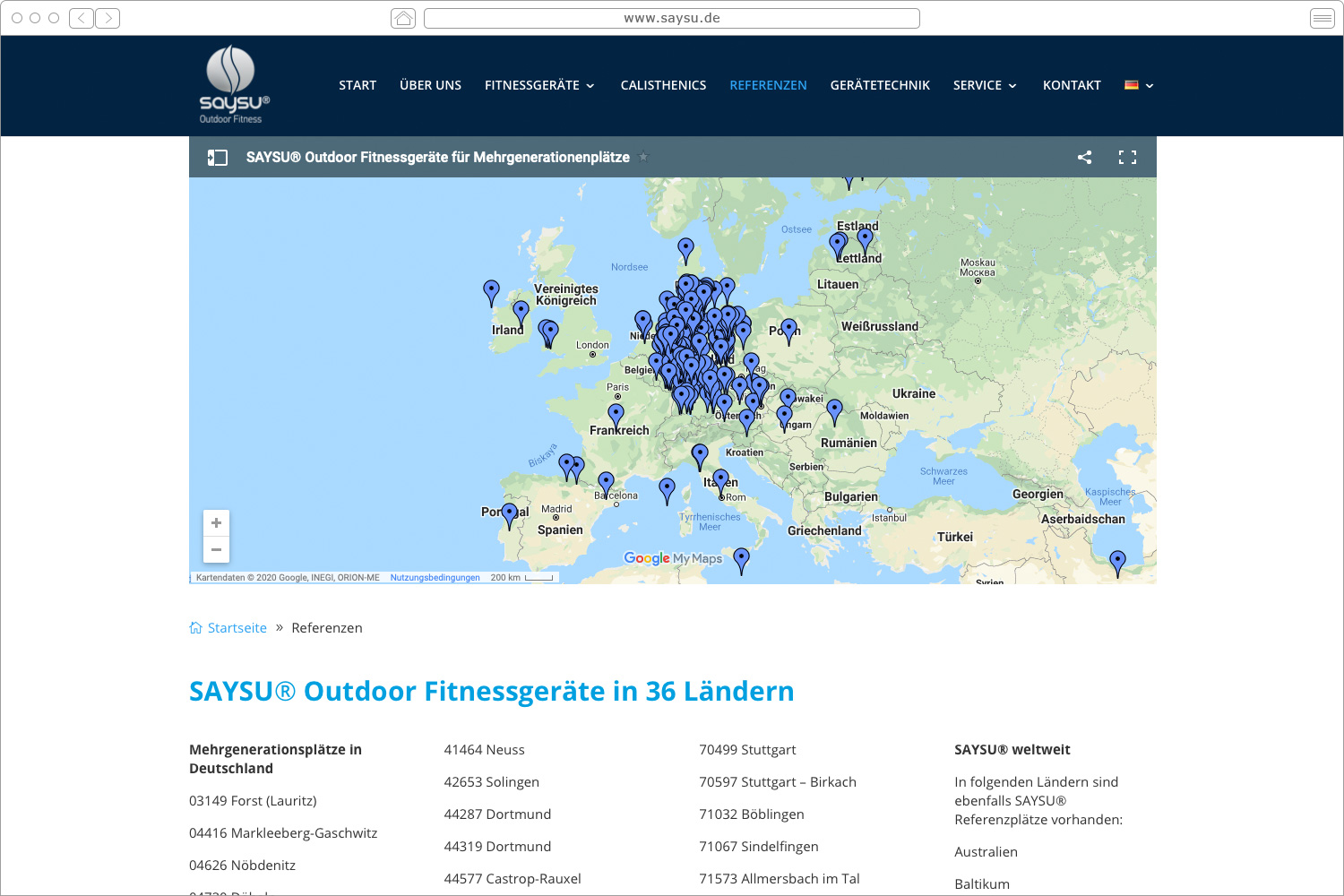1344x896 pixels.
Task: Open the language flag selector
Action: point(1139,85)
